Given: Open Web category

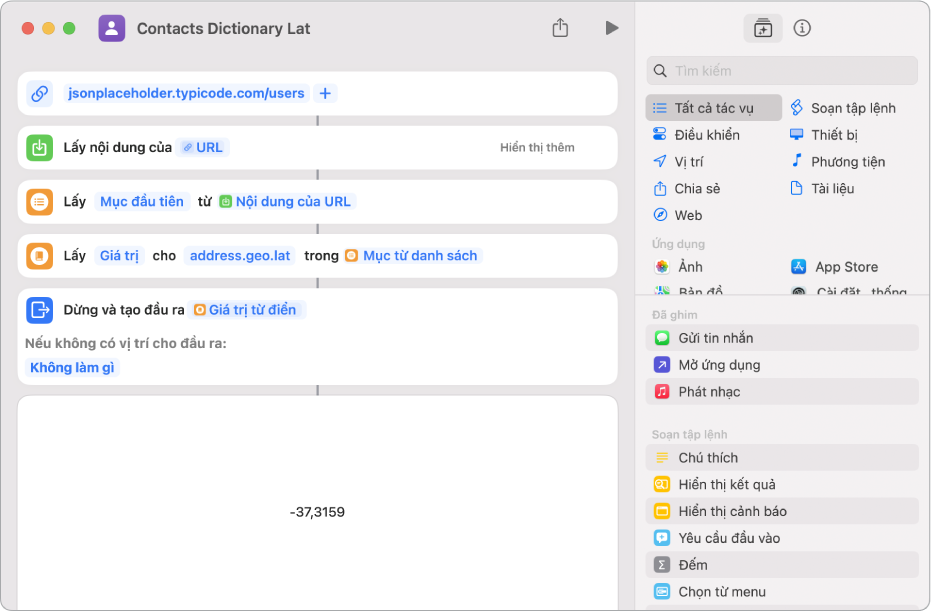Looking at the screenshot, I should (x=677, y=215).
